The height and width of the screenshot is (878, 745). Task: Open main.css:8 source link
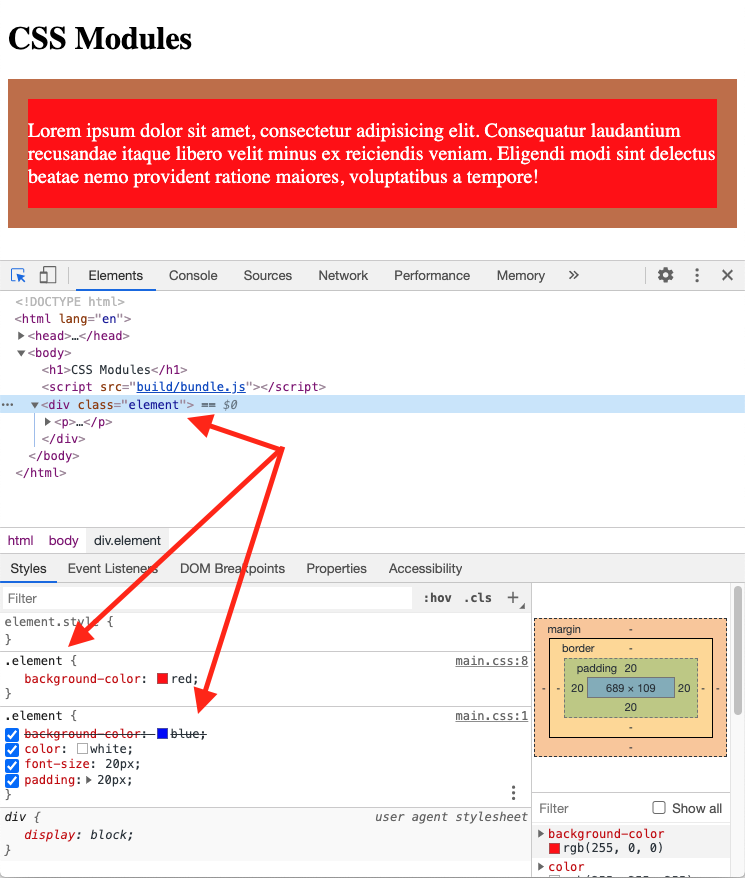coord(491,661)
